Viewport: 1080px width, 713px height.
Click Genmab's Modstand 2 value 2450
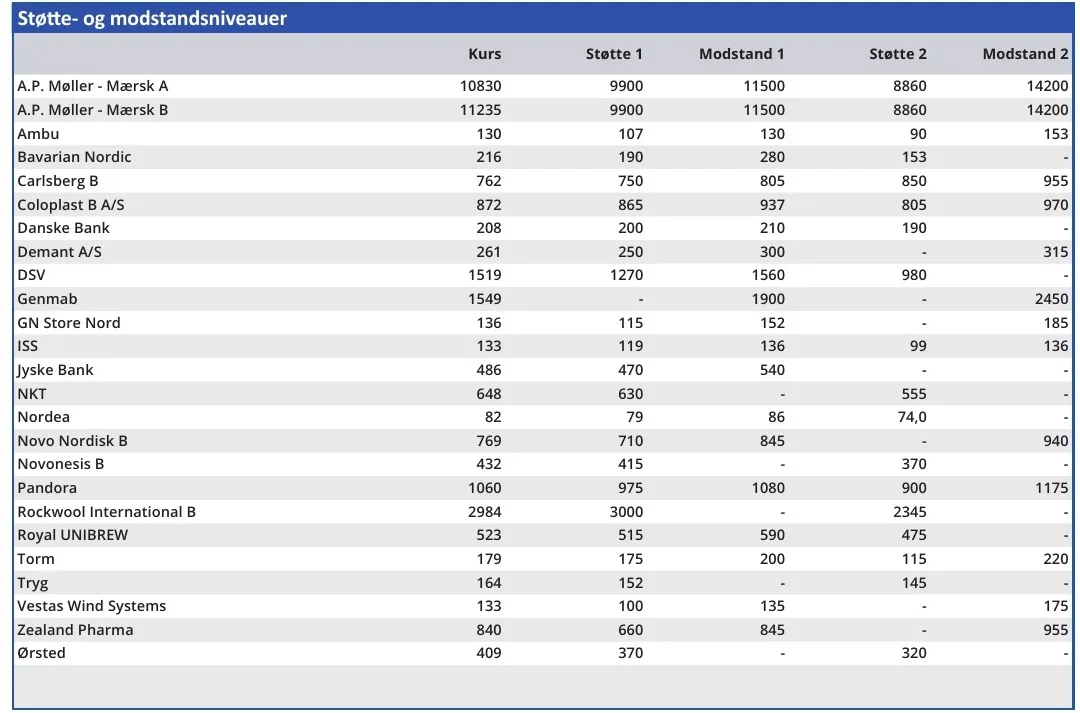click(1050, 299)
